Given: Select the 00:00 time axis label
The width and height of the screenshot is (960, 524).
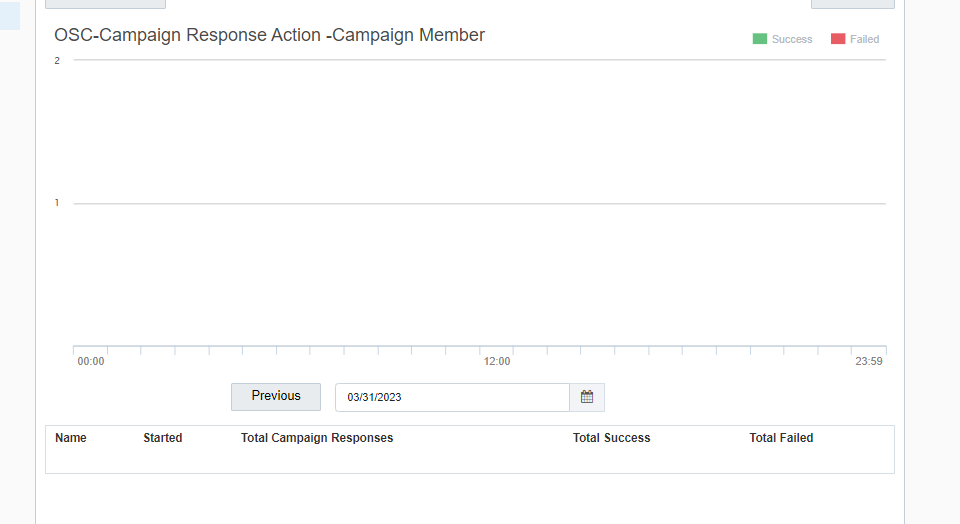Looking at the screenshot, I should coord(91,361).
